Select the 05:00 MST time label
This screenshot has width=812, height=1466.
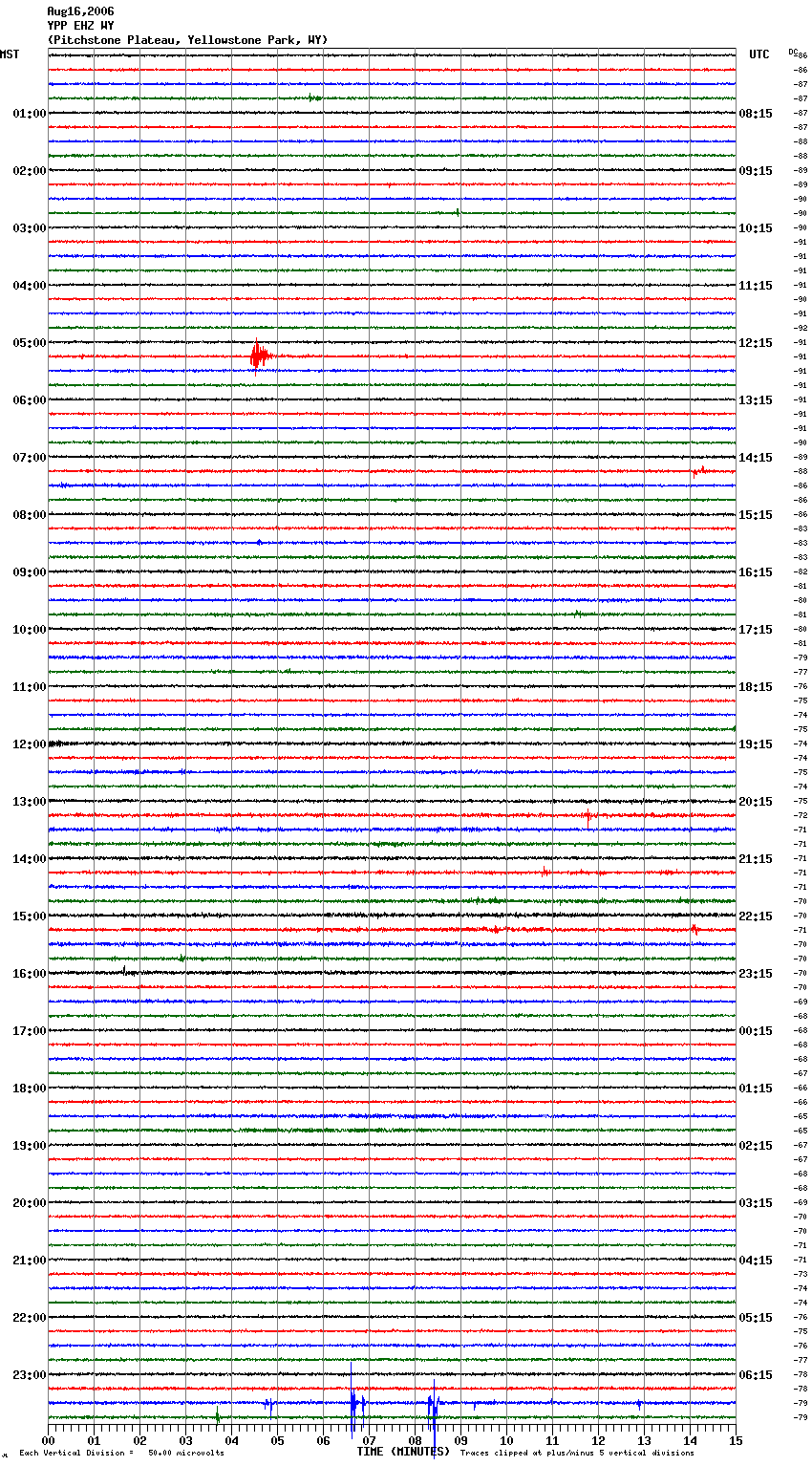29,343
